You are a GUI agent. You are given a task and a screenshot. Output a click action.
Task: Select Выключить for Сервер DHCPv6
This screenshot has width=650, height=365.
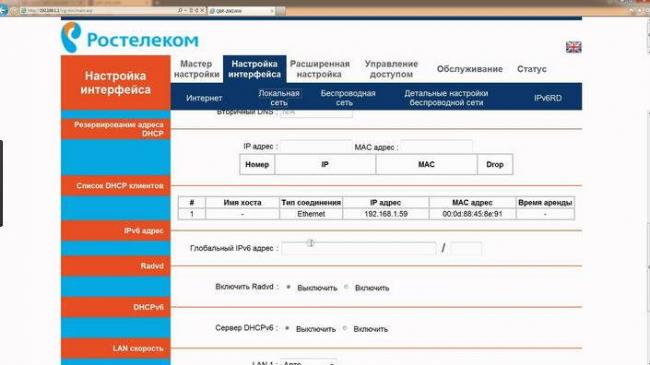click(x=287, y=328)
